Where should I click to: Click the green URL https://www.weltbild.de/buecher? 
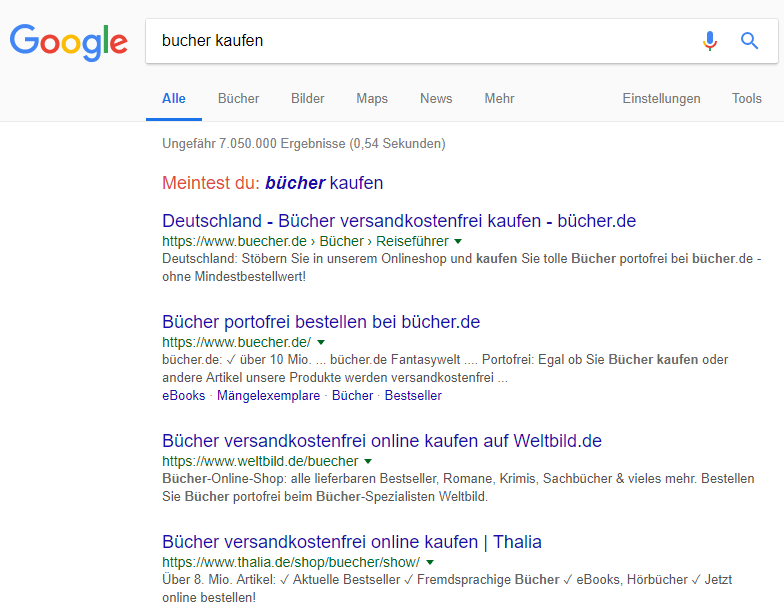click(x=260, y=461)
